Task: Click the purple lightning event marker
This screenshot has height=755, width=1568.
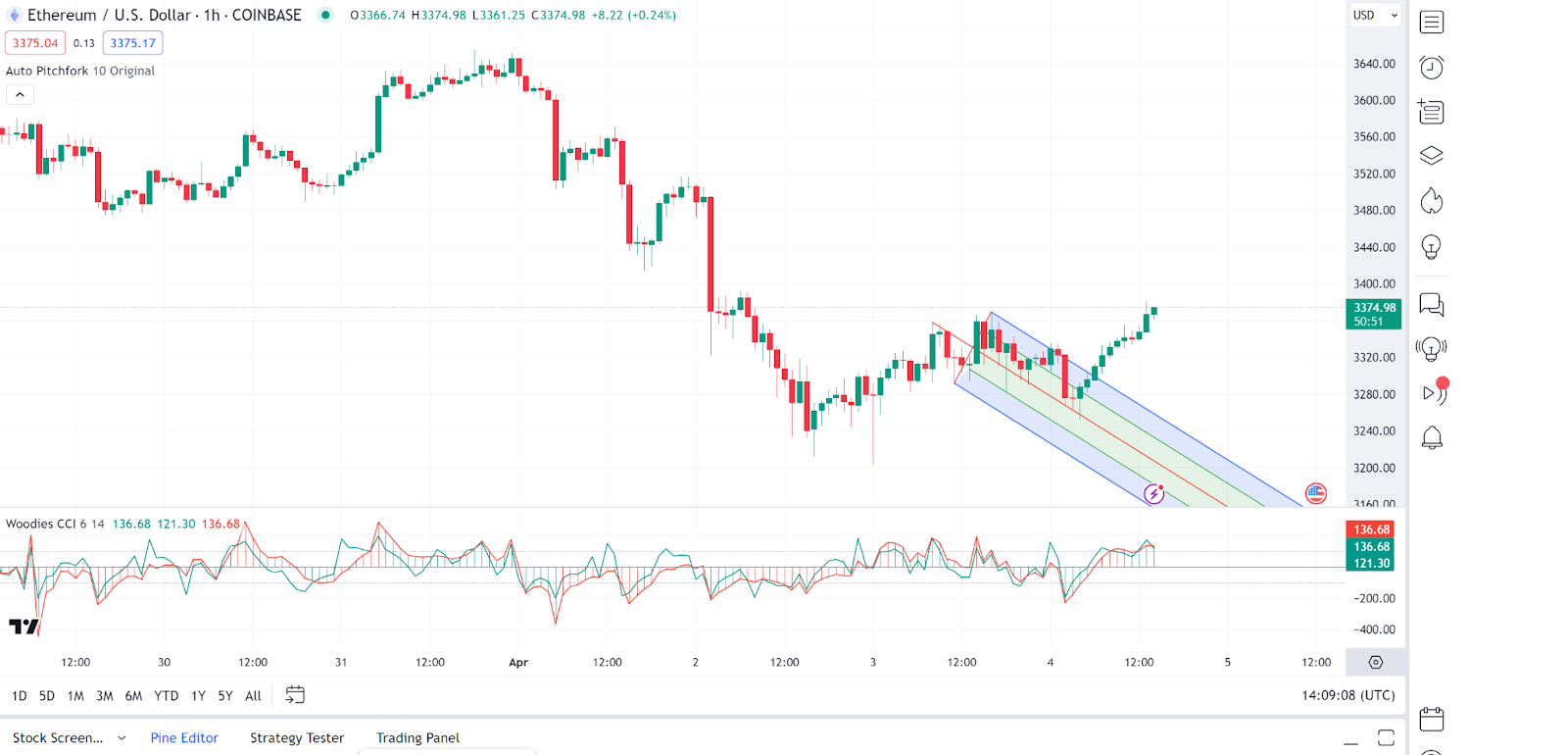Action: 1154,493
